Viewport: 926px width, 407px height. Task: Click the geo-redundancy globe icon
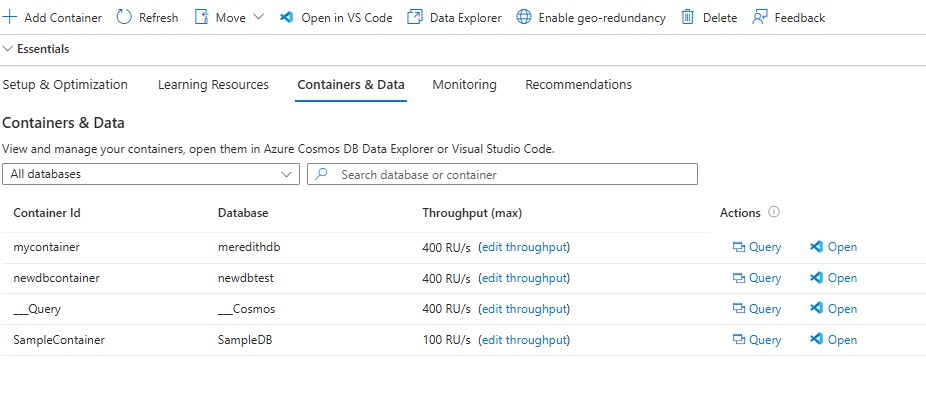[x=524, y=17]
